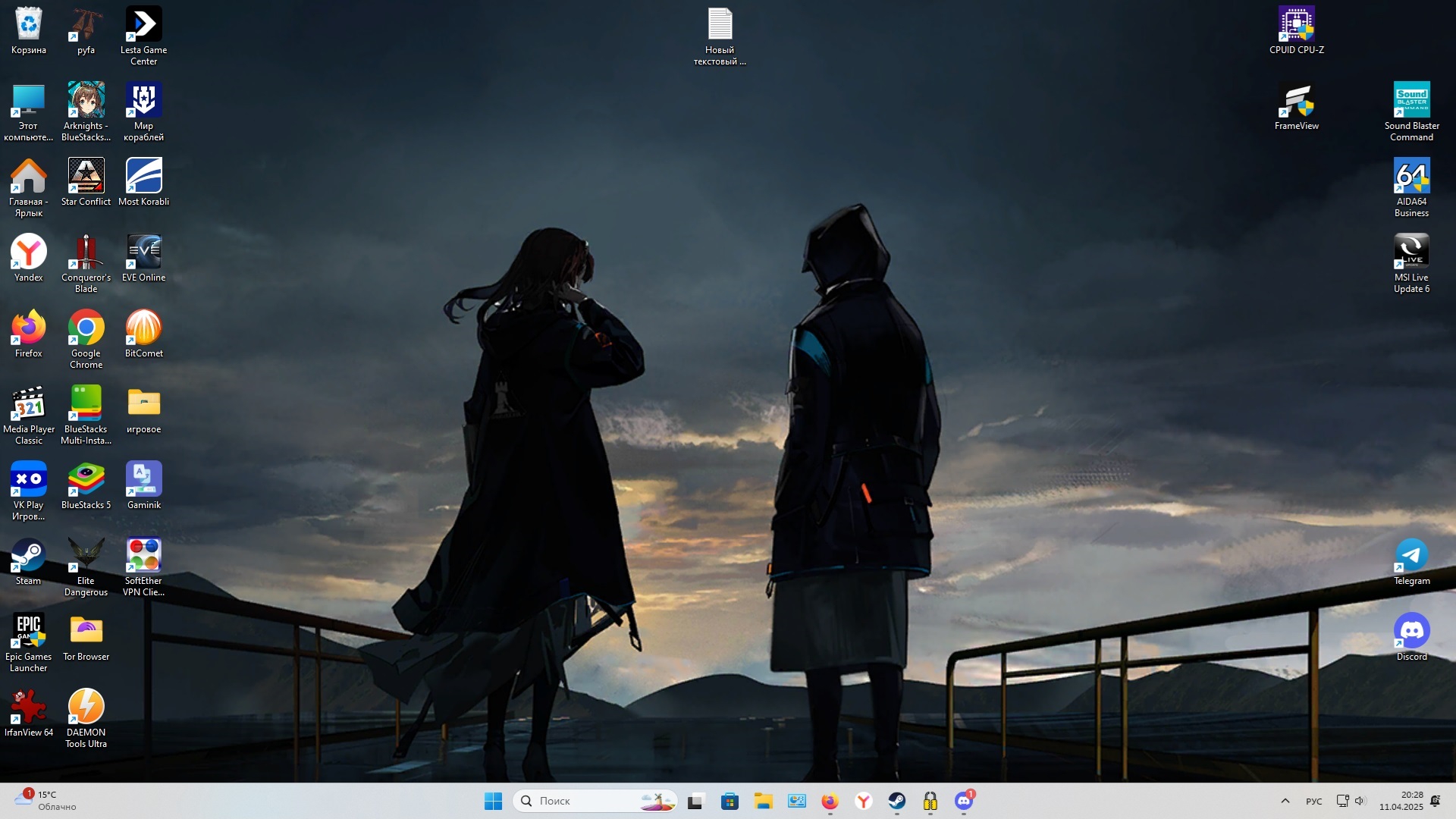Select the Новый текстовый document file

pyautogui.click(x=720, y=36)
